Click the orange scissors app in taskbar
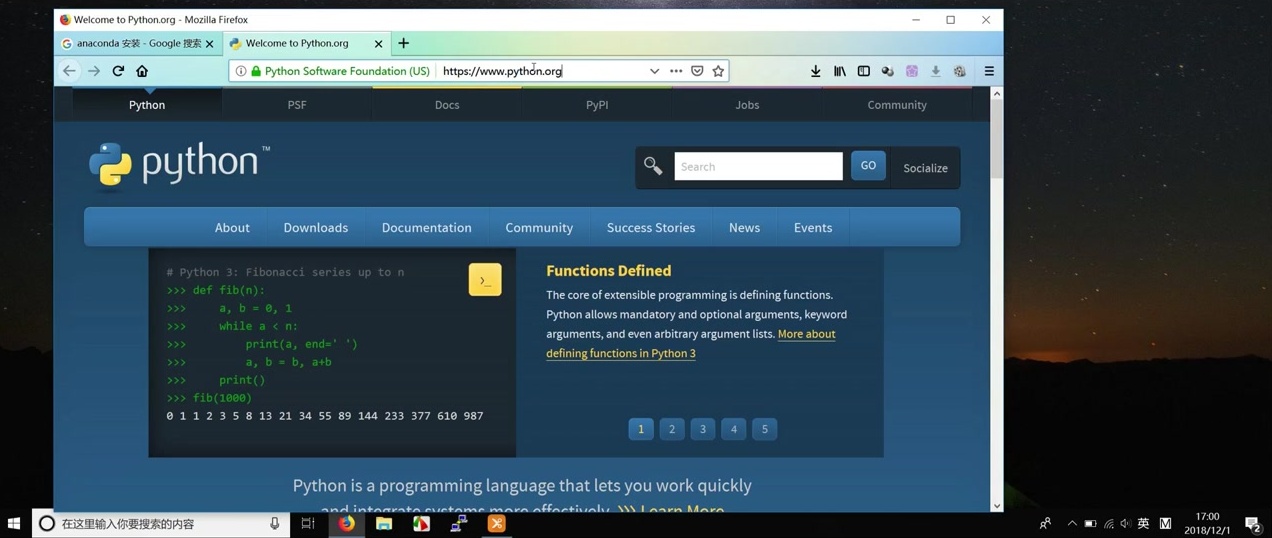 click(496, 523)
